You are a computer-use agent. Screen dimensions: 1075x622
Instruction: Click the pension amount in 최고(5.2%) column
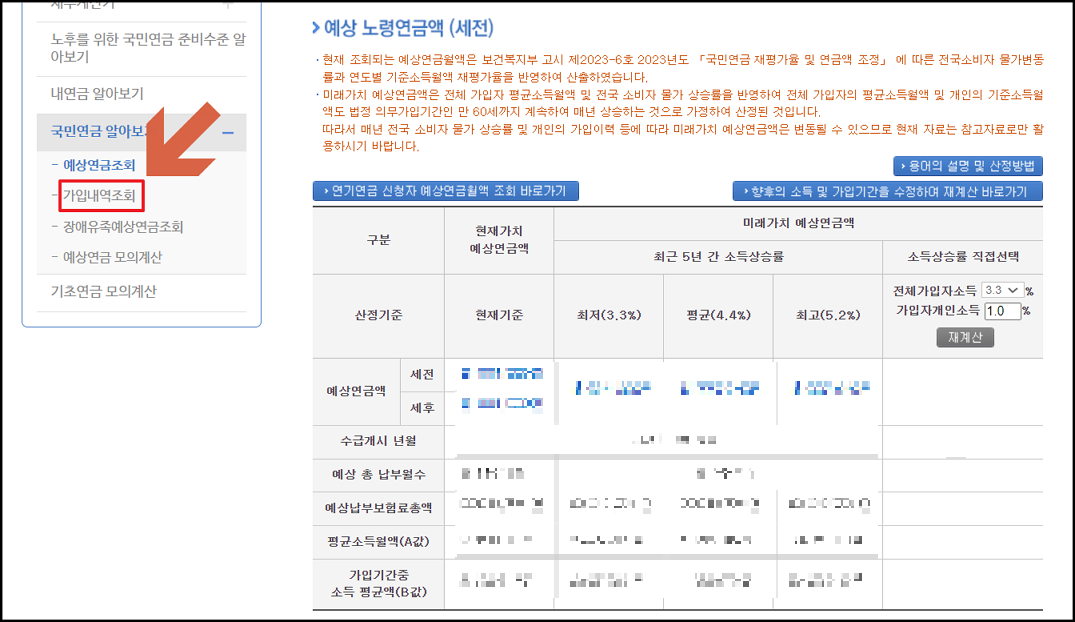(829, 385)
